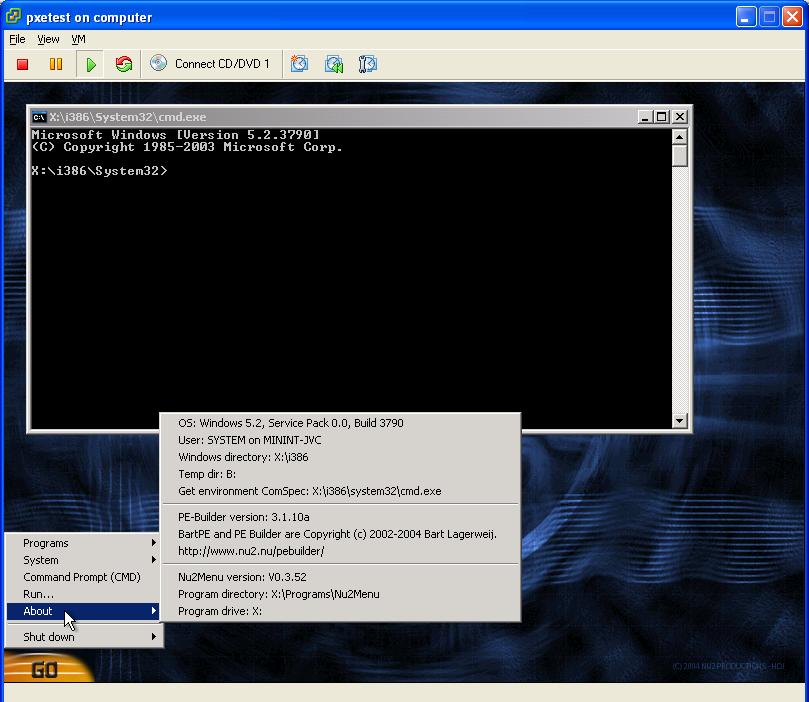The image size is (809, 702).
Task: Click the GO start button
Action: (x=47, y=668)
